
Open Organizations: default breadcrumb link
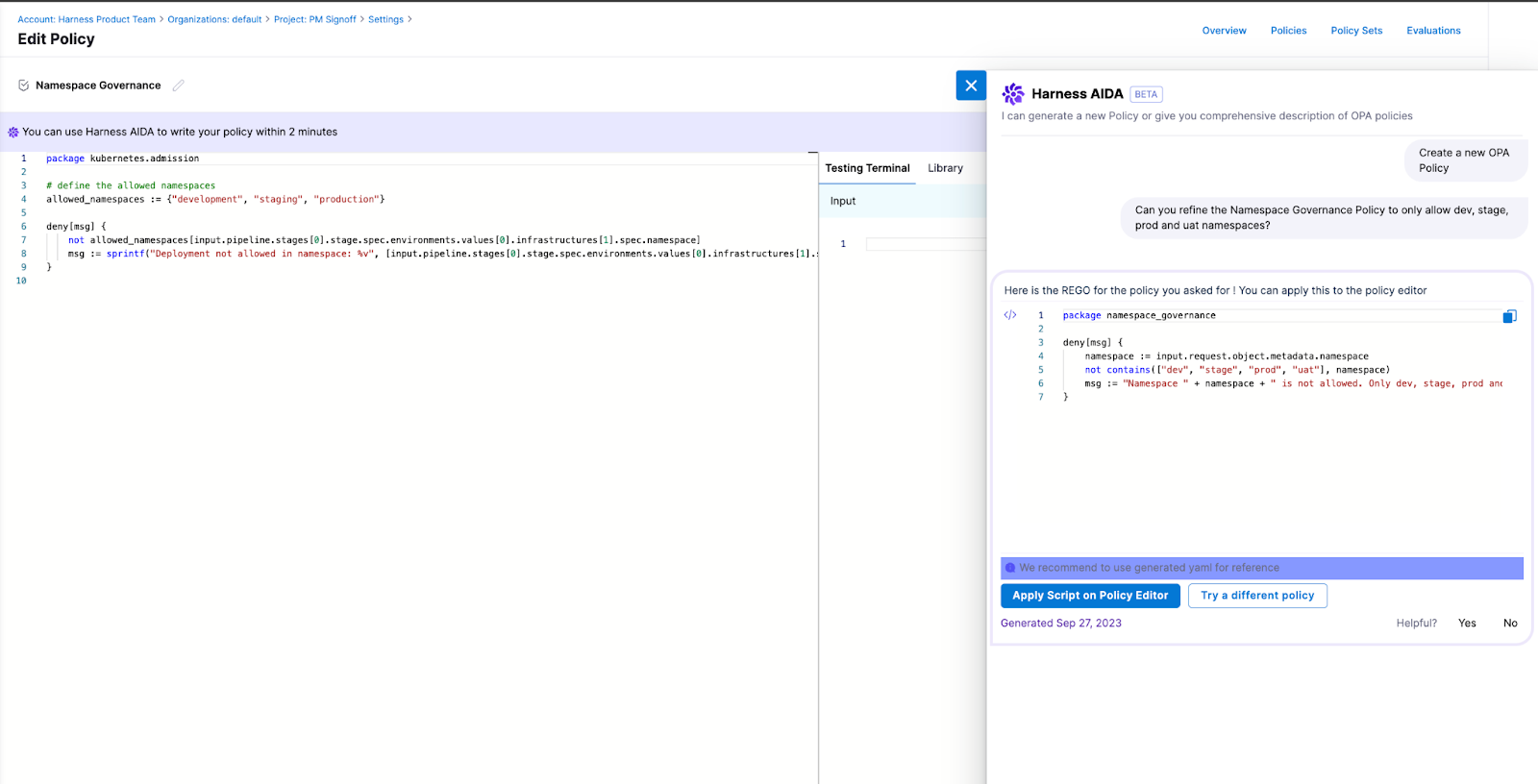pos(214,19)
